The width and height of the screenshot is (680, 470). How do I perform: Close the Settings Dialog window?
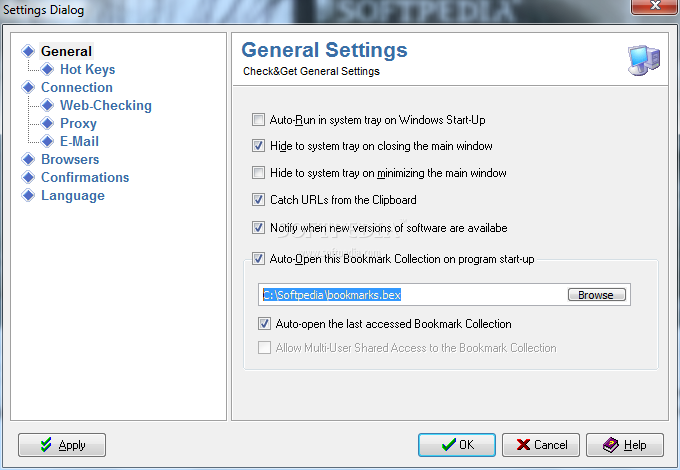(x=655, y=6)
